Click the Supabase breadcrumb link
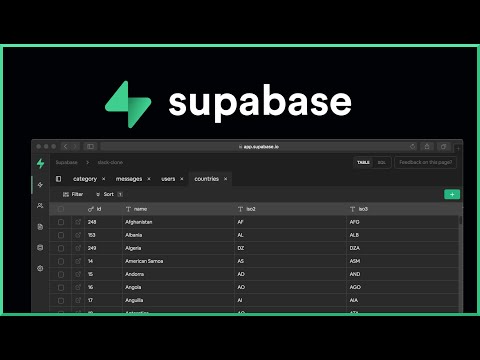480x360 pixels. tap(67, 162)
